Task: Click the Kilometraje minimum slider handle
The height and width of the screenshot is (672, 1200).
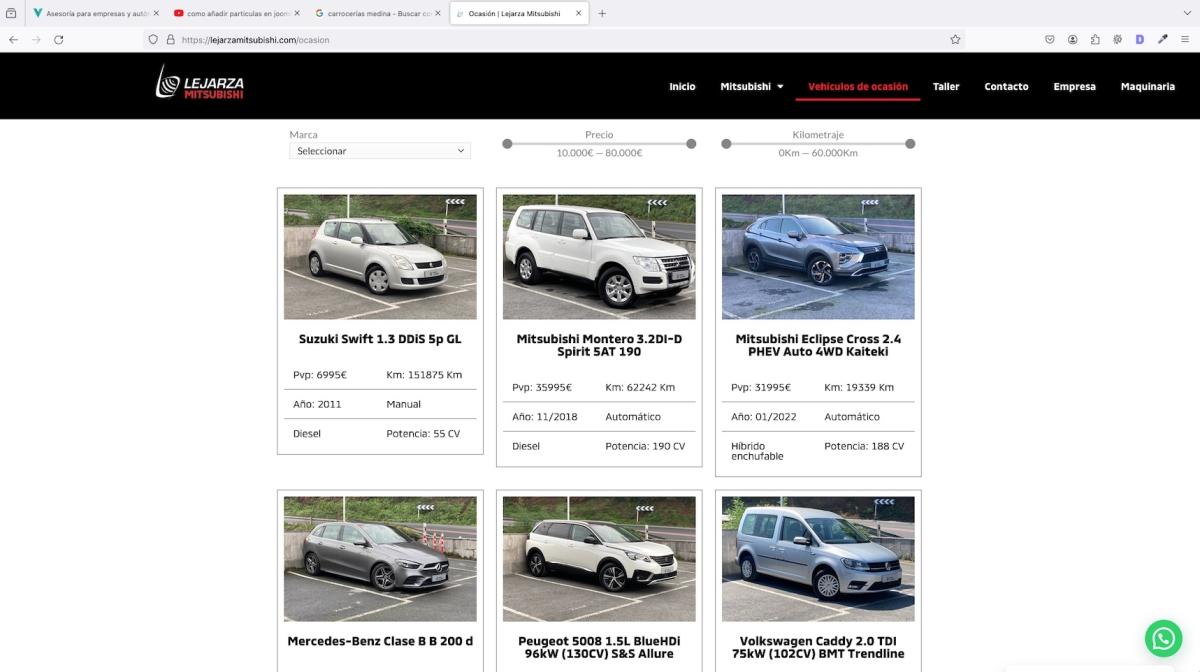Action: pyautogui.click(x=726, y=144)
